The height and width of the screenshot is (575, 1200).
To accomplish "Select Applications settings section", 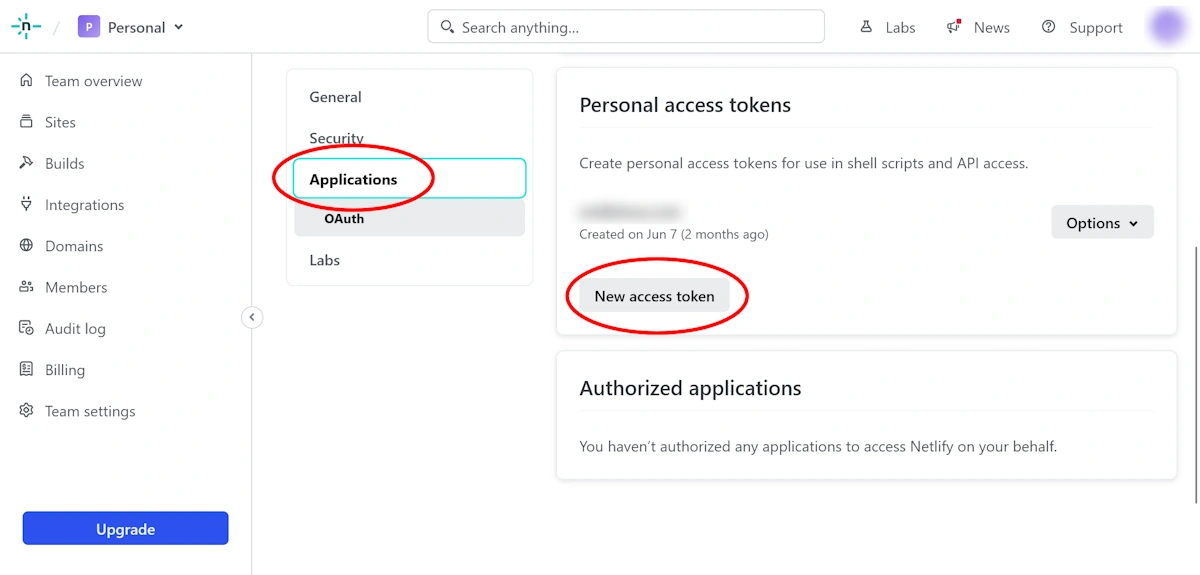I will (409, 179).
